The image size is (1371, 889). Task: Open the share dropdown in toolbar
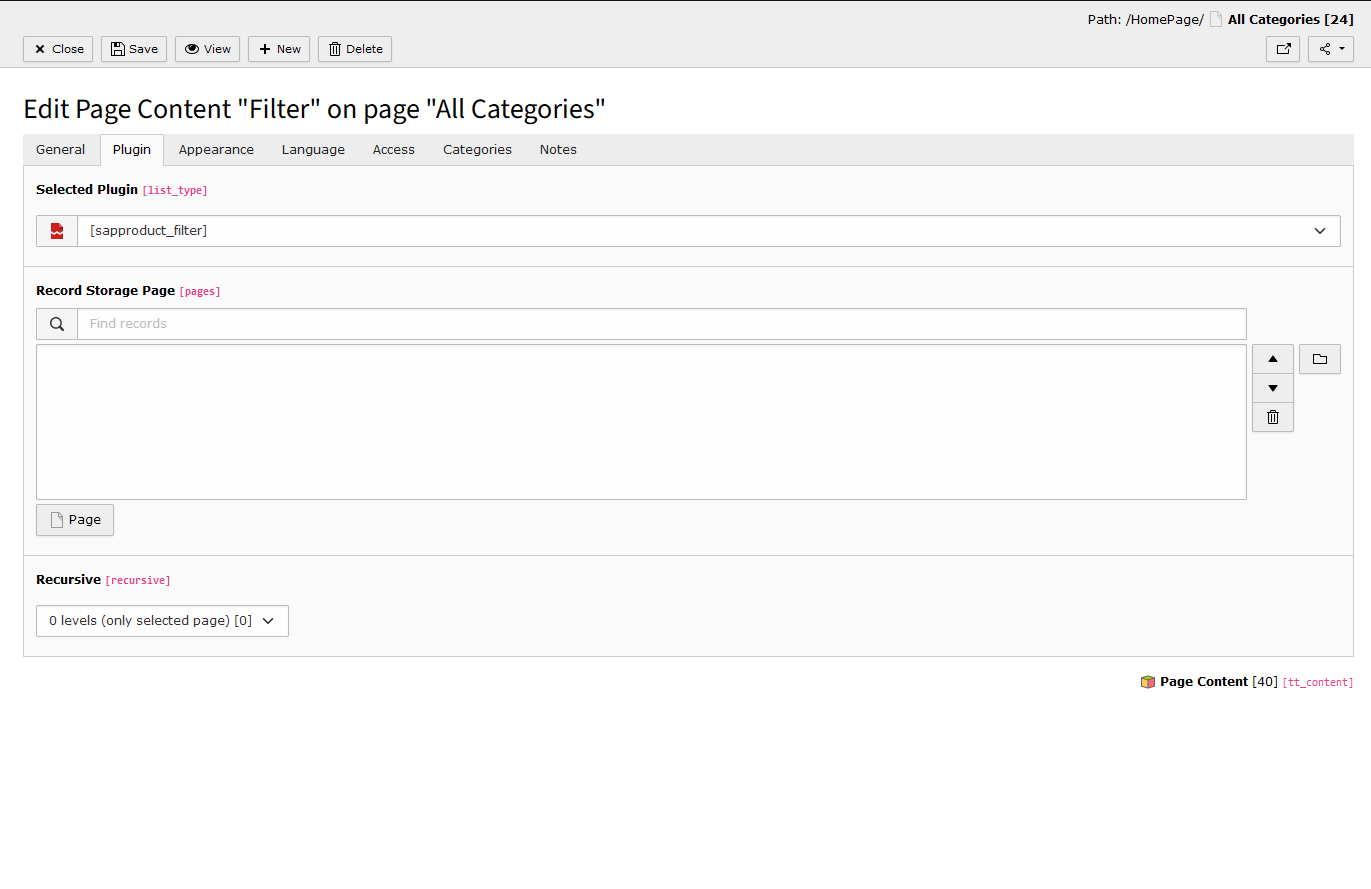click(1330, 49)
